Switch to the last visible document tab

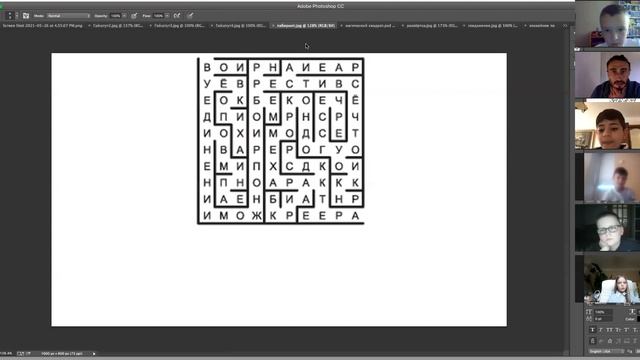coord(542,25)
